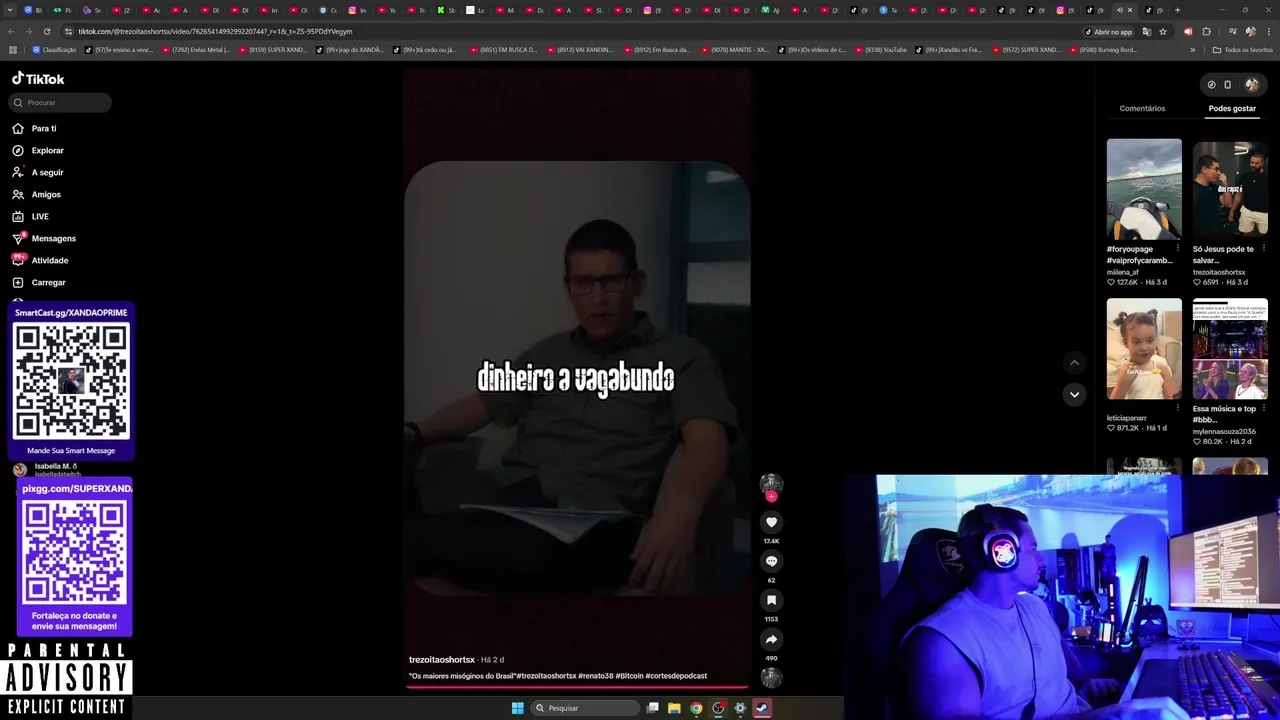Viewport: 1280px width, 720px height.
Task: Open mylennasouza2036 profile link
Action: click(1224, 431)
